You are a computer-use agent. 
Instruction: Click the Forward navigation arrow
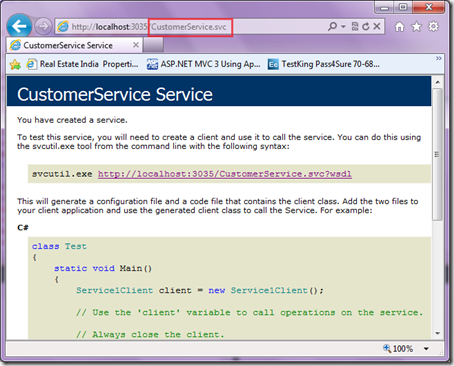[x=43, y=26]
